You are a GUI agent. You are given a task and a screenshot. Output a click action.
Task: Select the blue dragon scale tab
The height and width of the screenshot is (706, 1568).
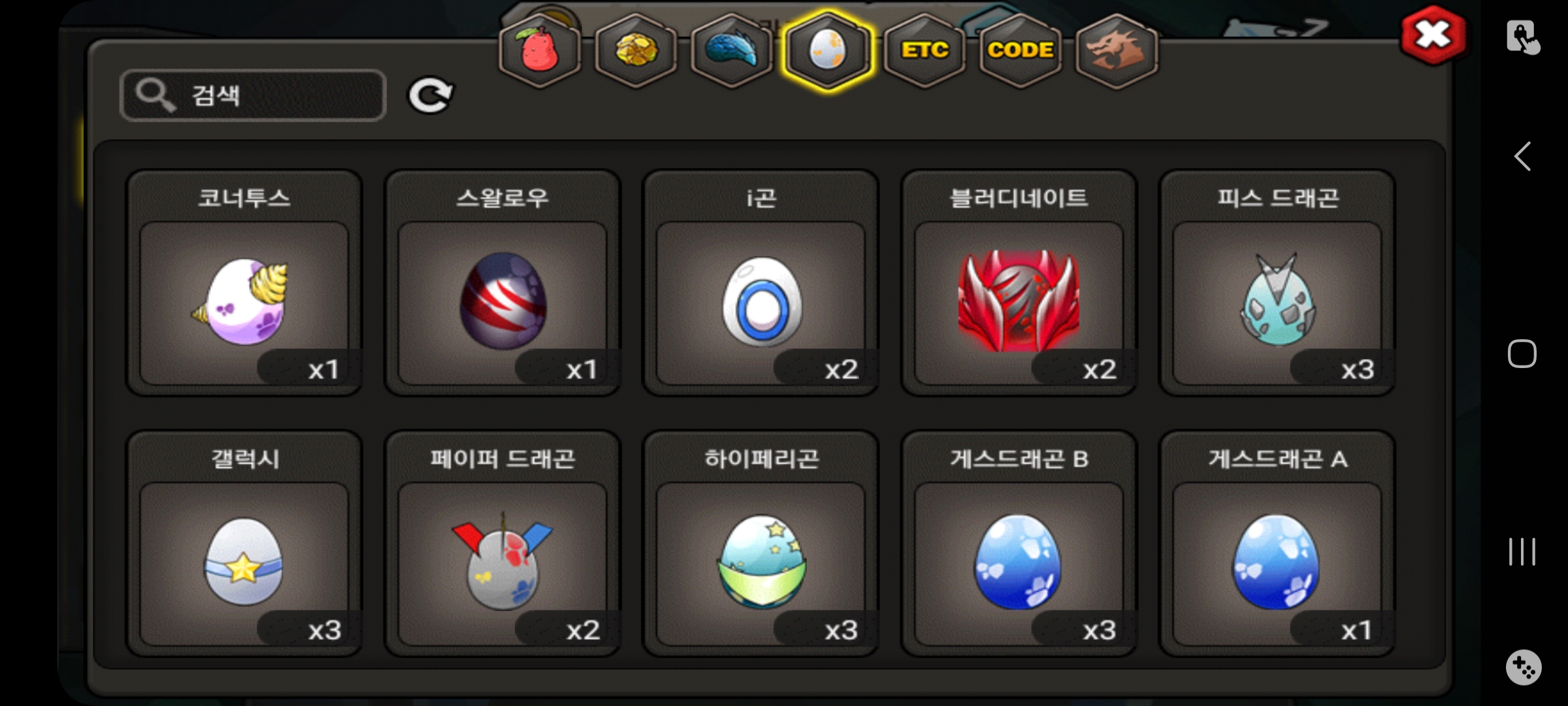pyautogui.click(x=732, y=50)
